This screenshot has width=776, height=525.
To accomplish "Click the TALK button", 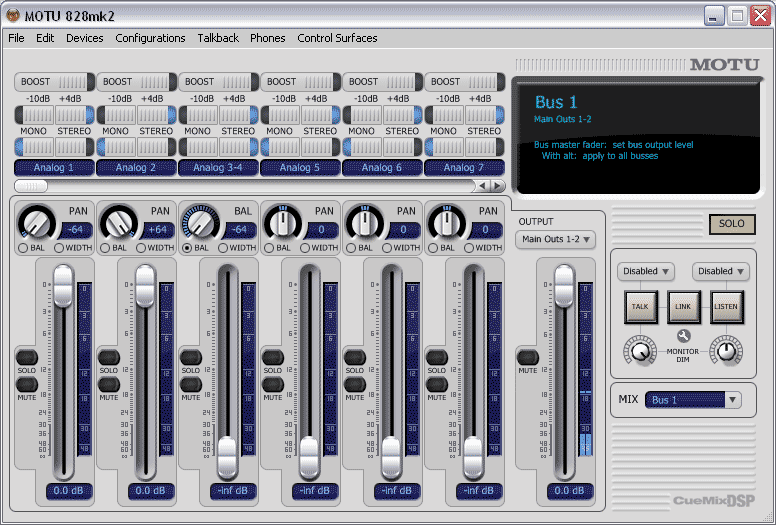I will (x=640, y=307).
